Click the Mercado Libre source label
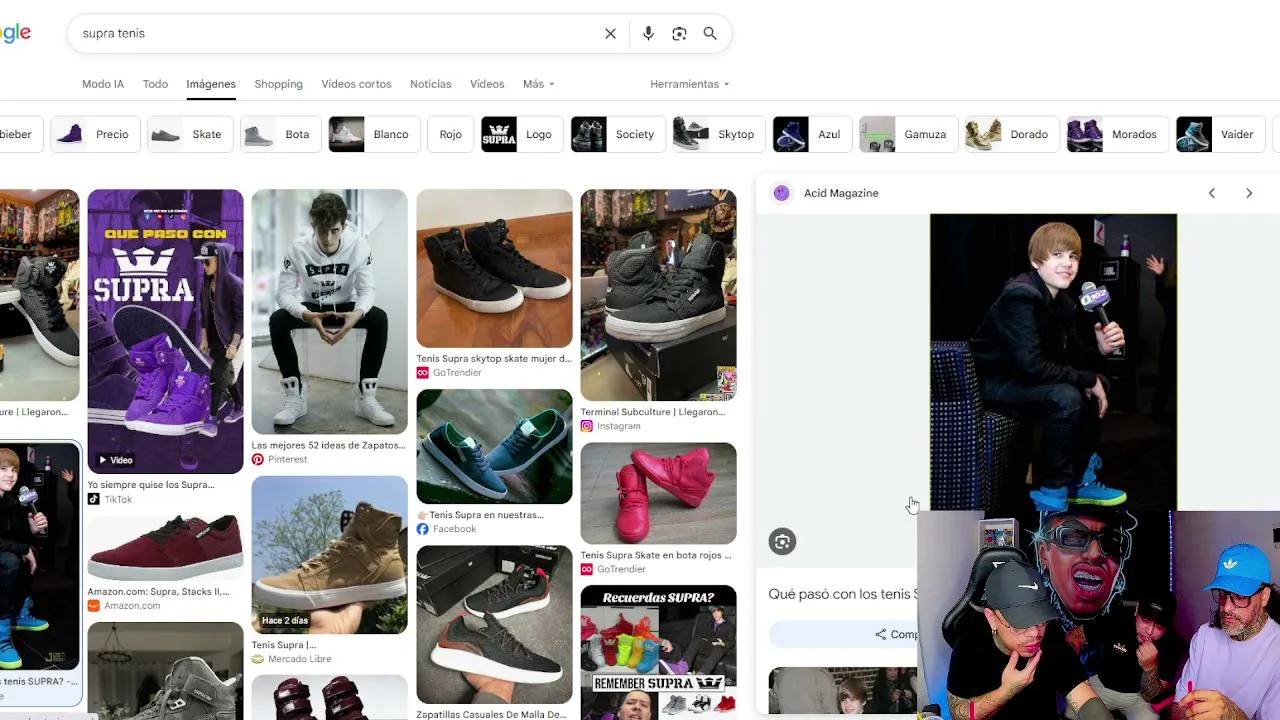 click(x=292, y=659)
